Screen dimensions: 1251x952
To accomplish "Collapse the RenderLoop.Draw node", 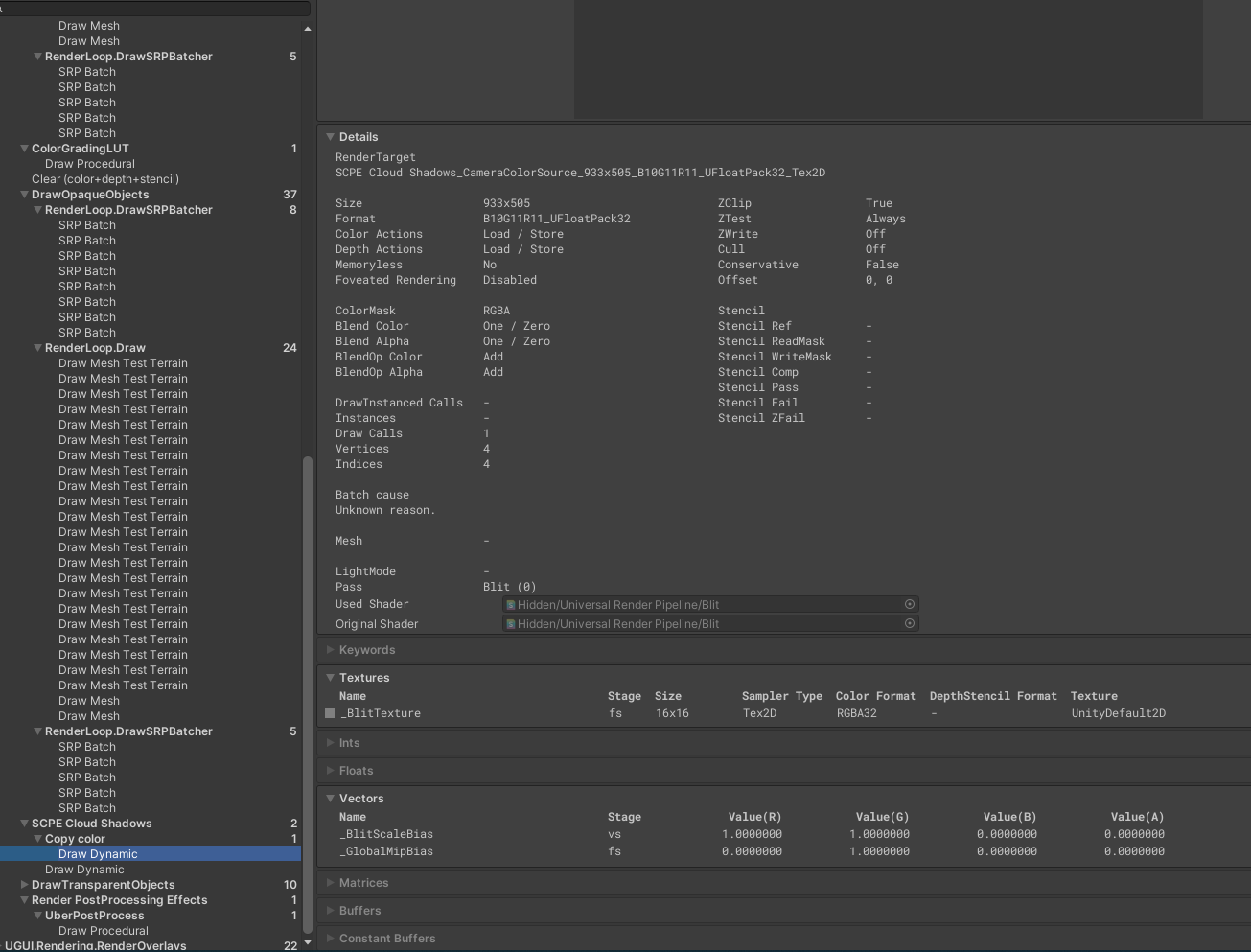I will [x=37, y=348].
